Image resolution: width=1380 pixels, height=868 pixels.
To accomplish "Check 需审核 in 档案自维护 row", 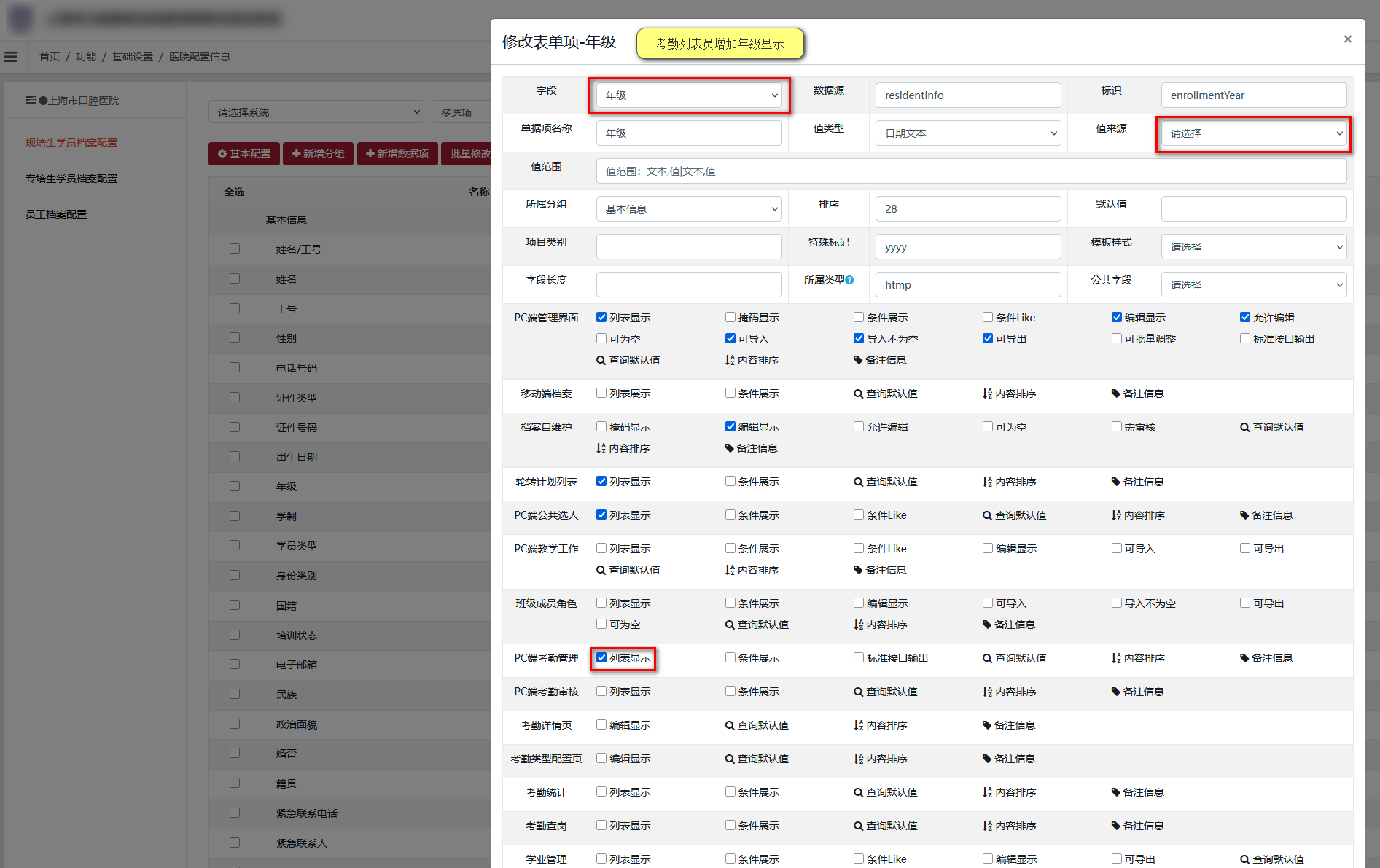I will click(x=1117, y=426).
